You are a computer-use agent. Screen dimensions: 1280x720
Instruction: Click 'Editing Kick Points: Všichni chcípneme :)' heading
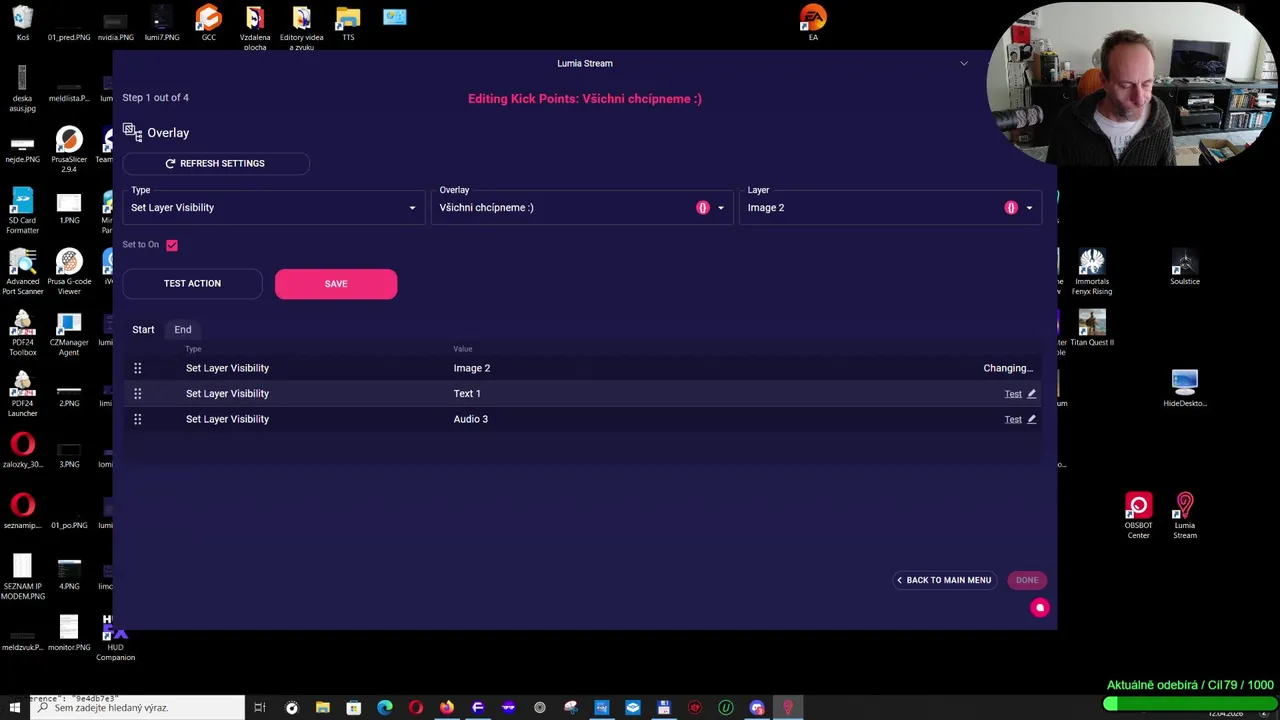pos(585,99)
